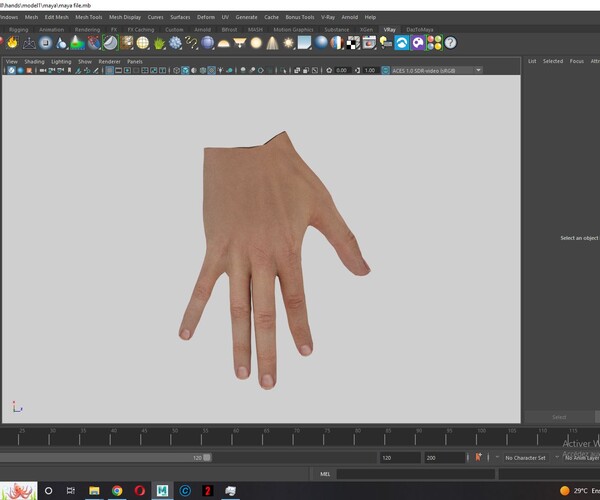Click the wireframe grid sphere icon

point(143,43)
